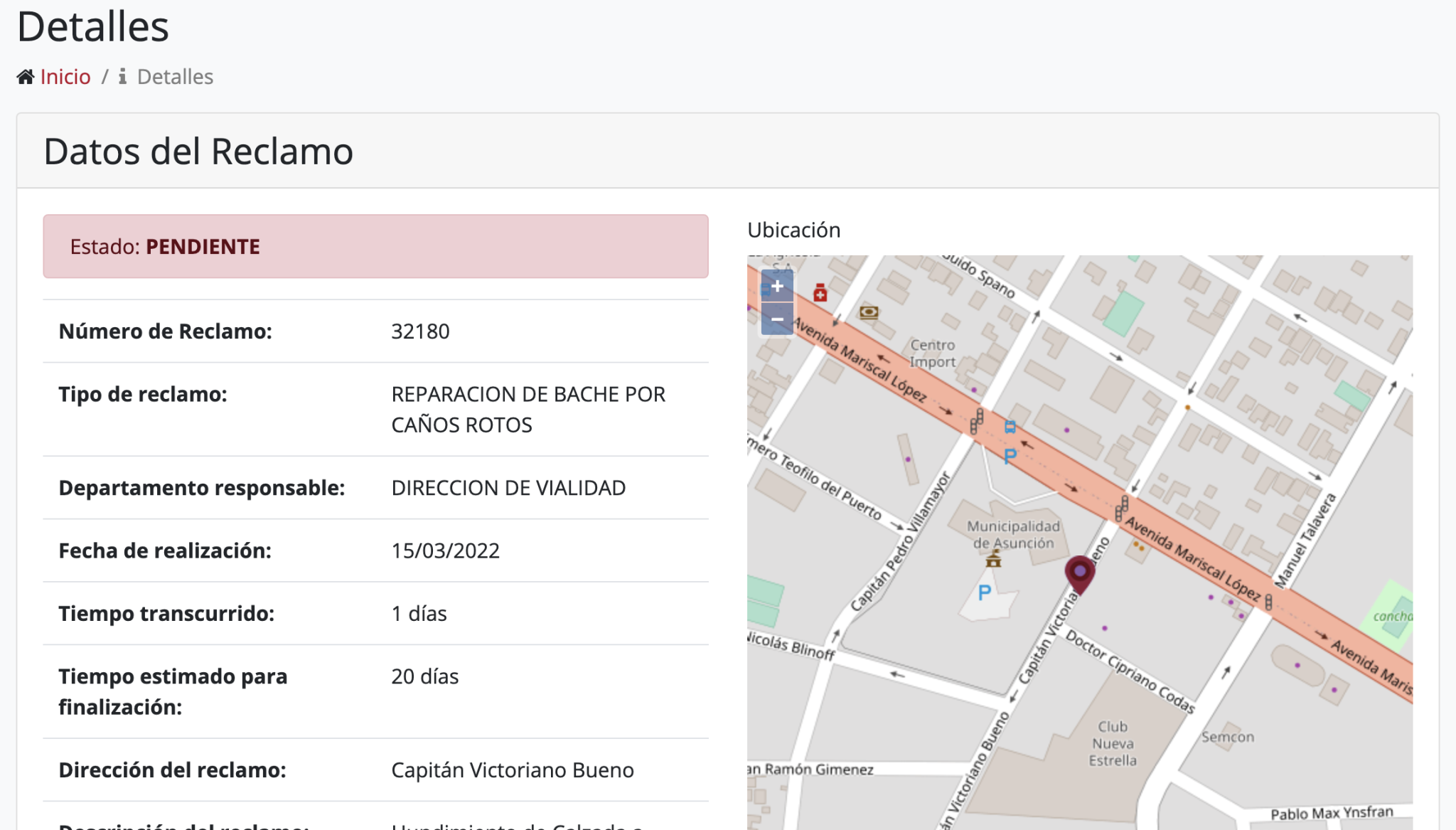Viewport: 1456px width, 830px height.
Task: Zoom in the map with plus button
Action: pos(777,286)
